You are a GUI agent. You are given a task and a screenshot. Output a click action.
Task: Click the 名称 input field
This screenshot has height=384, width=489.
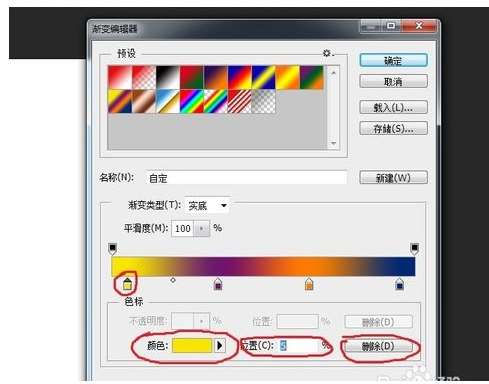point(246,178)
